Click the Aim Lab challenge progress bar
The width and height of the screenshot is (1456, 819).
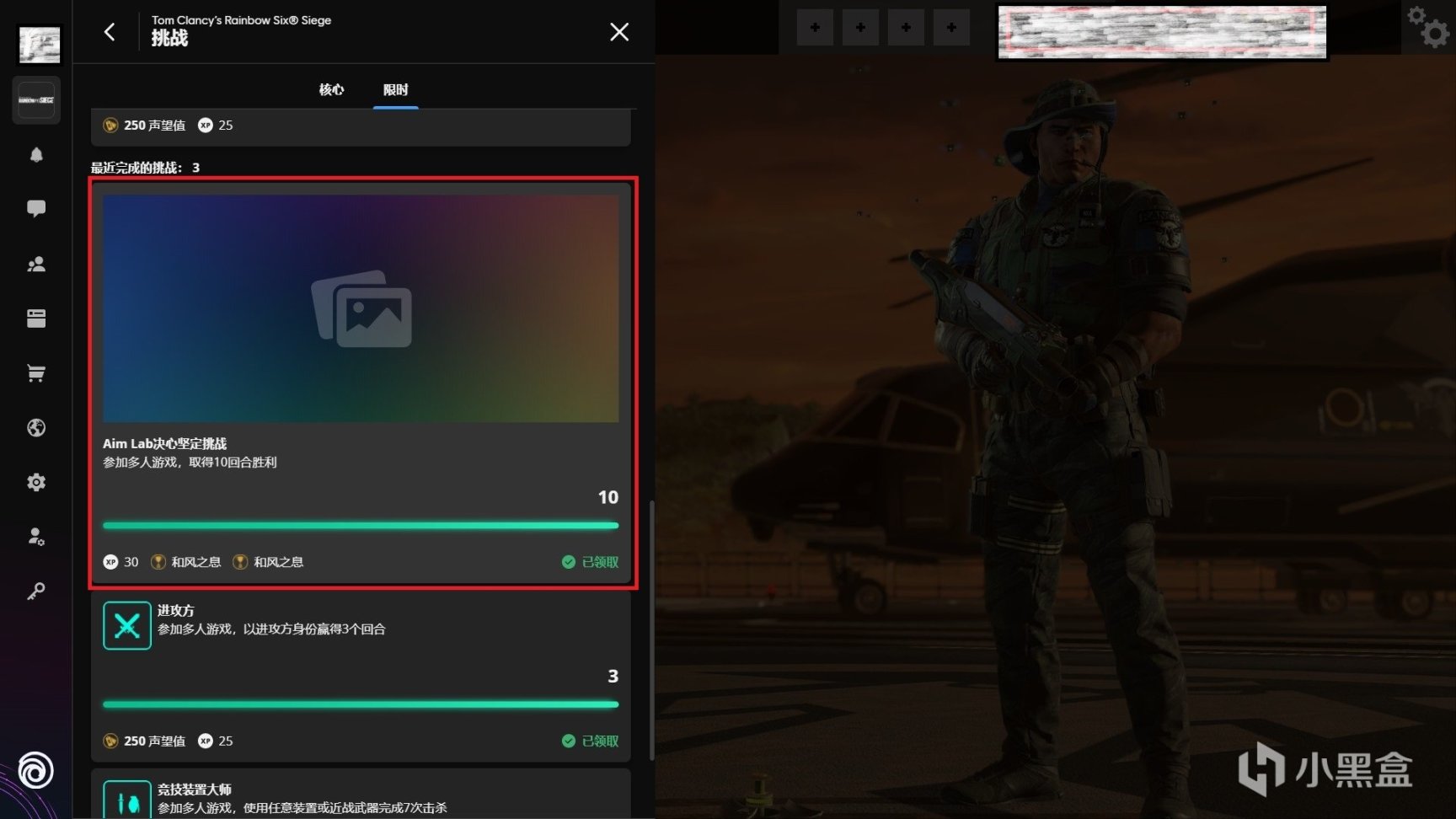click(361, 525)
